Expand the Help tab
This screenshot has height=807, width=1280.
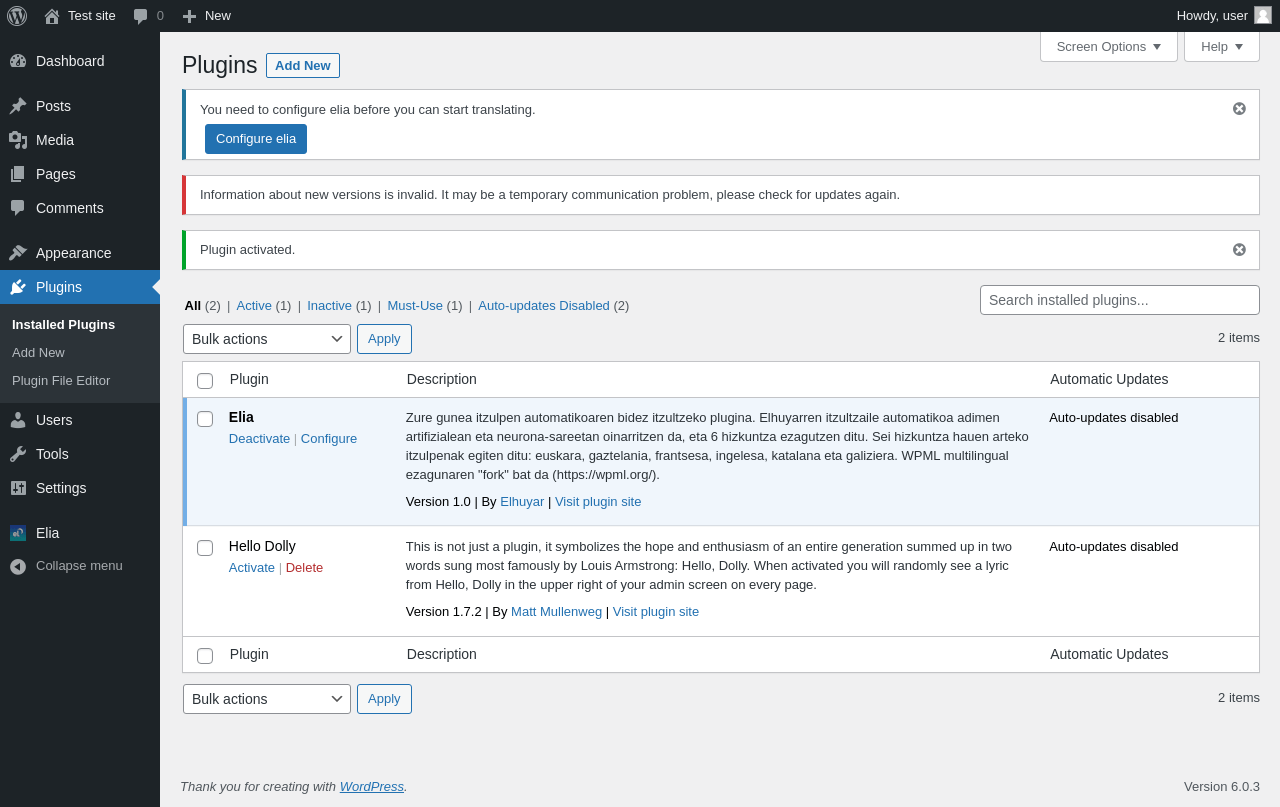point(1221,46)
